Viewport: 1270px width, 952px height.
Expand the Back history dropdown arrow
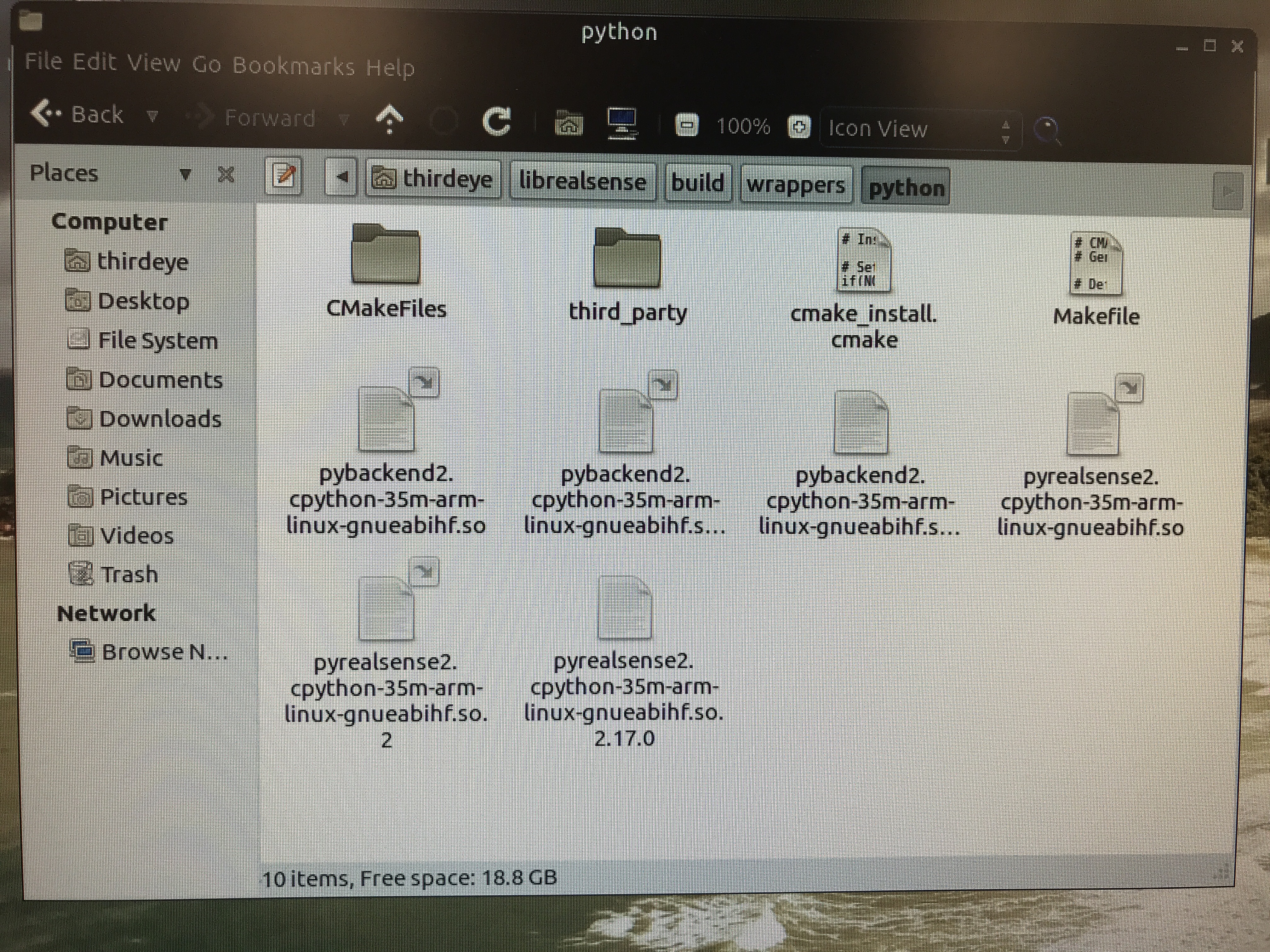(x=152, y=116)
